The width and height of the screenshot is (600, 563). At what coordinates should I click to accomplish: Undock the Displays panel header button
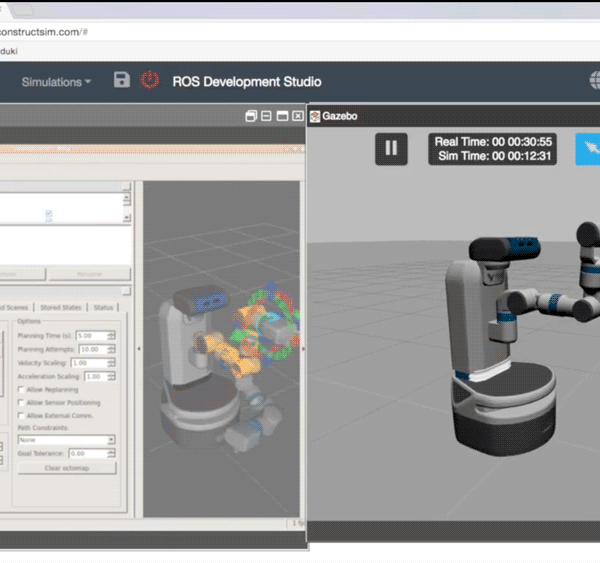pos(126,186)
